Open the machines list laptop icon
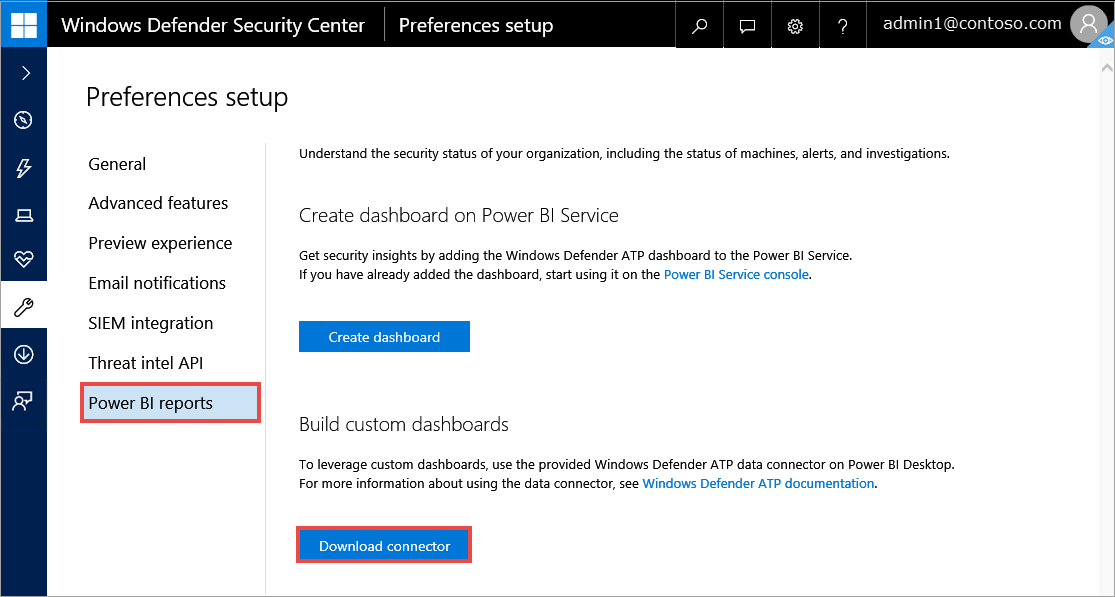 coord(23,215)
